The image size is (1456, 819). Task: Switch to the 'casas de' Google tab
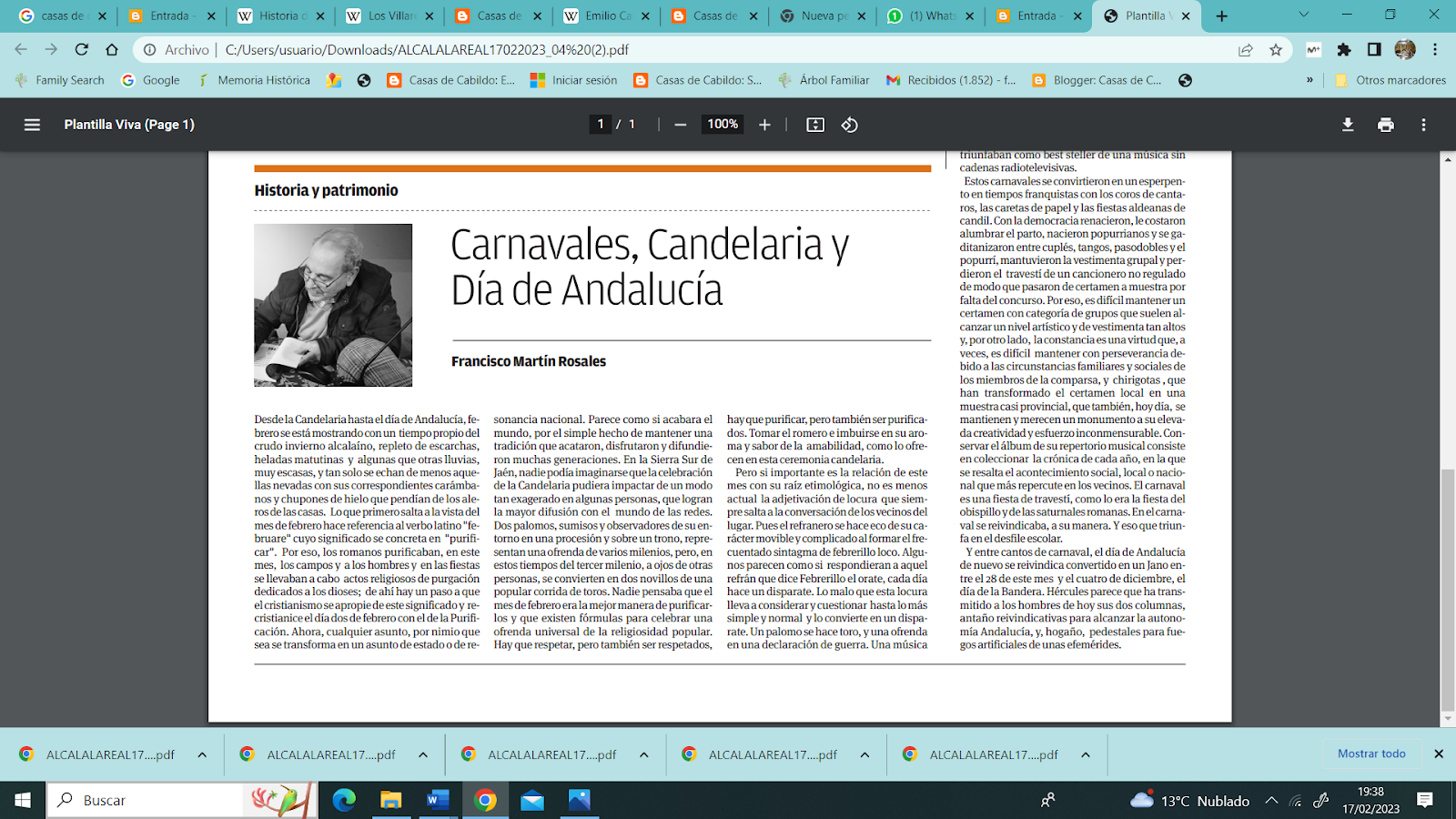tap(62, 16)
